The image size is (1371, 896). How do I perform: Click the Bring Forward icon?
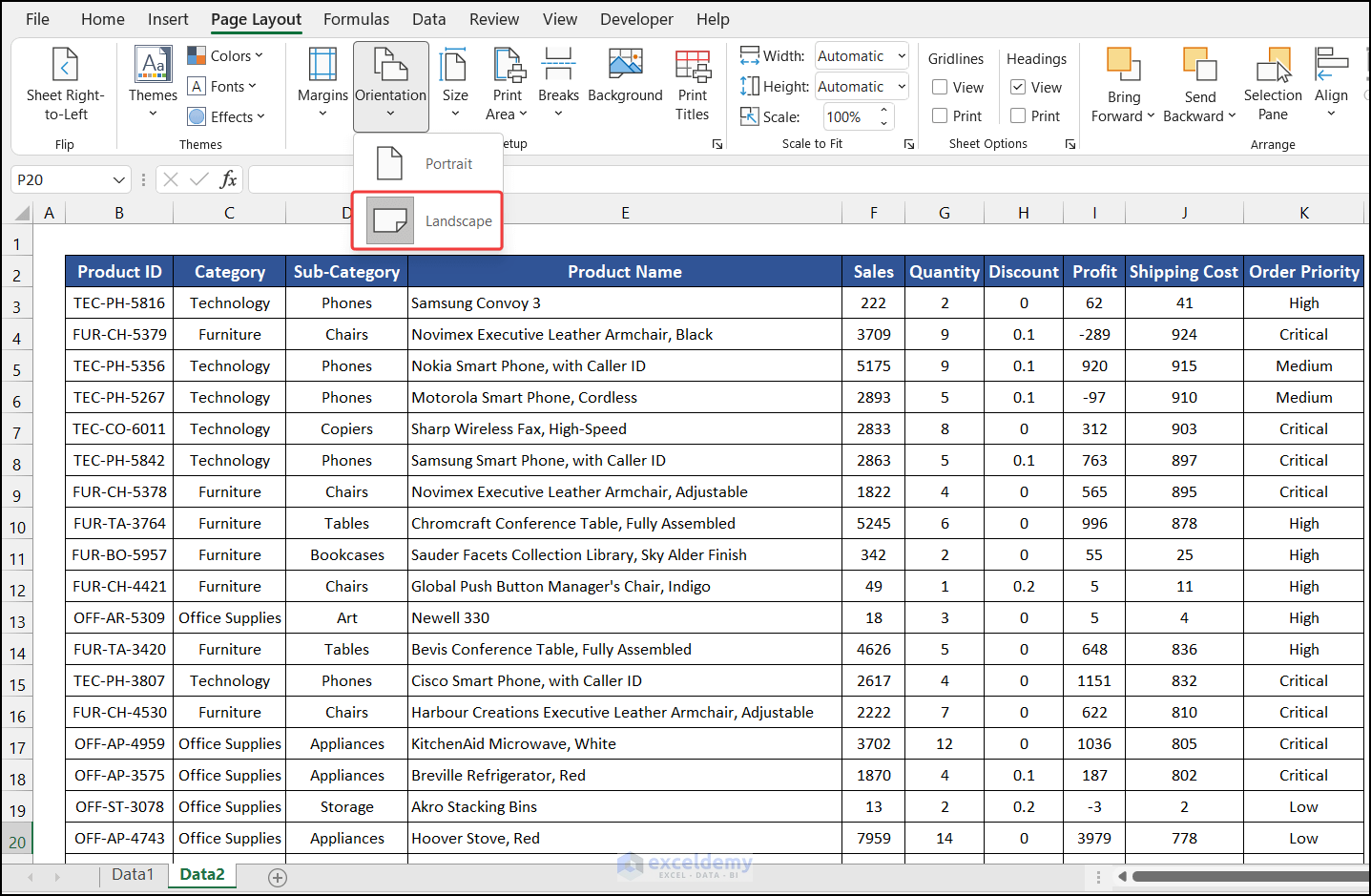[1123, 66]
